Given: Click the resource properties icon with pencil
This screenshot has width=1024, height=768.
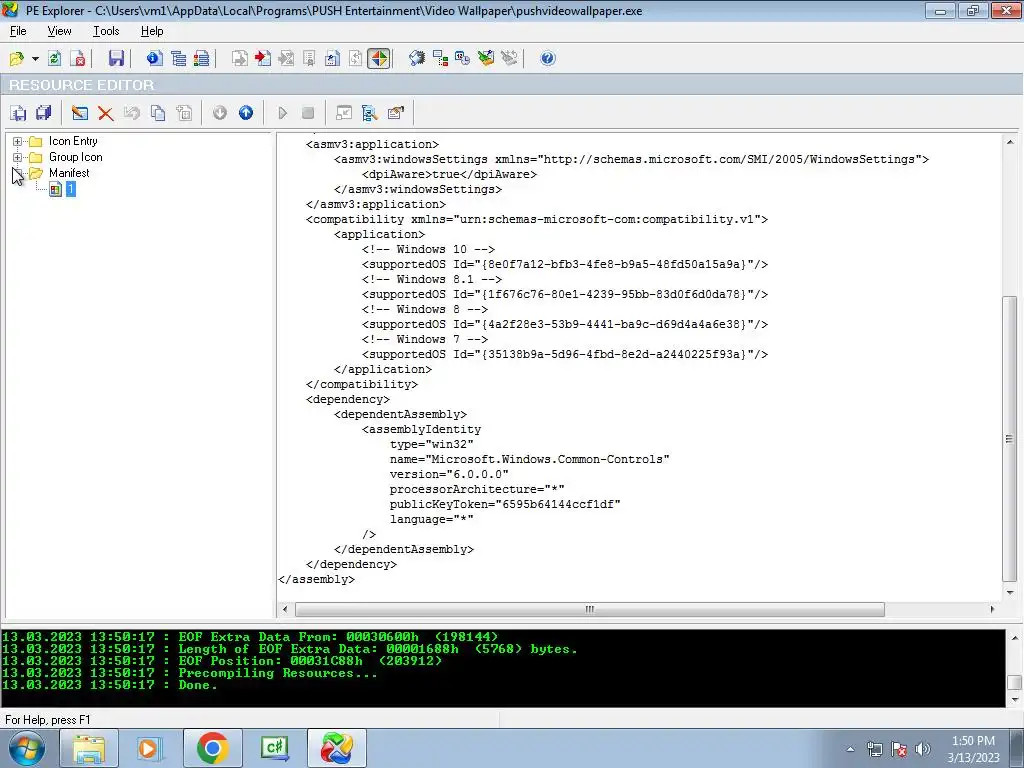Looking at the screenshot, I should coord(395,113).
